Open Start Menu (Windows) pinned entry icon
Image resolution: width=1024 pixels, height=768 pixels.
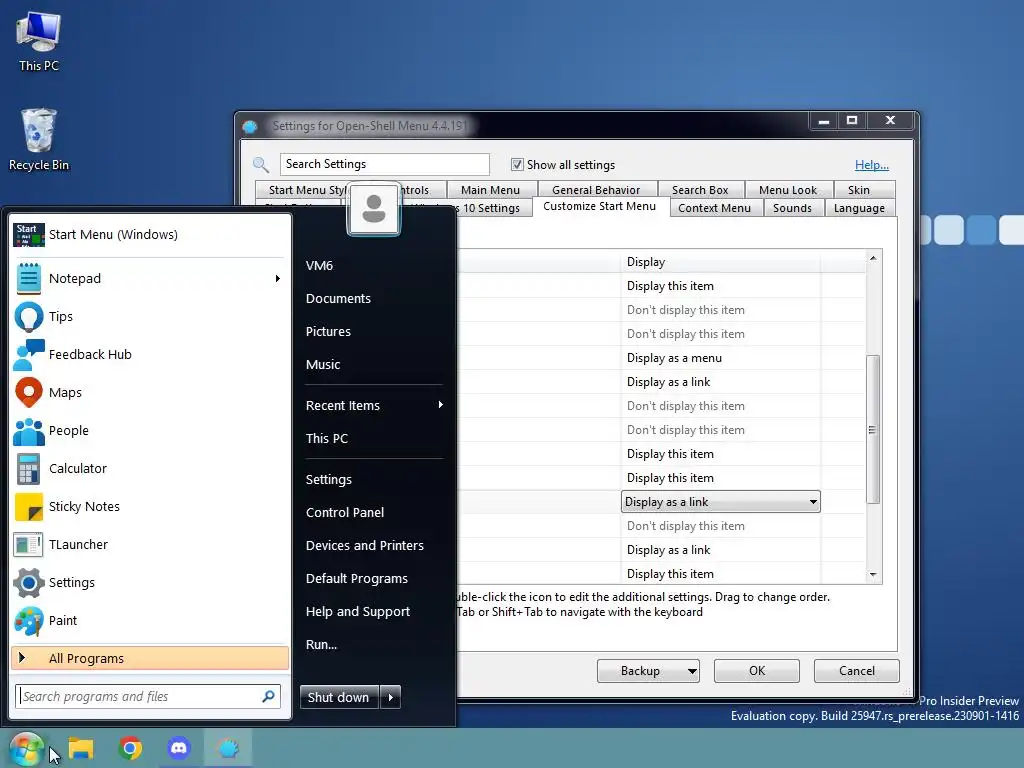29,234
